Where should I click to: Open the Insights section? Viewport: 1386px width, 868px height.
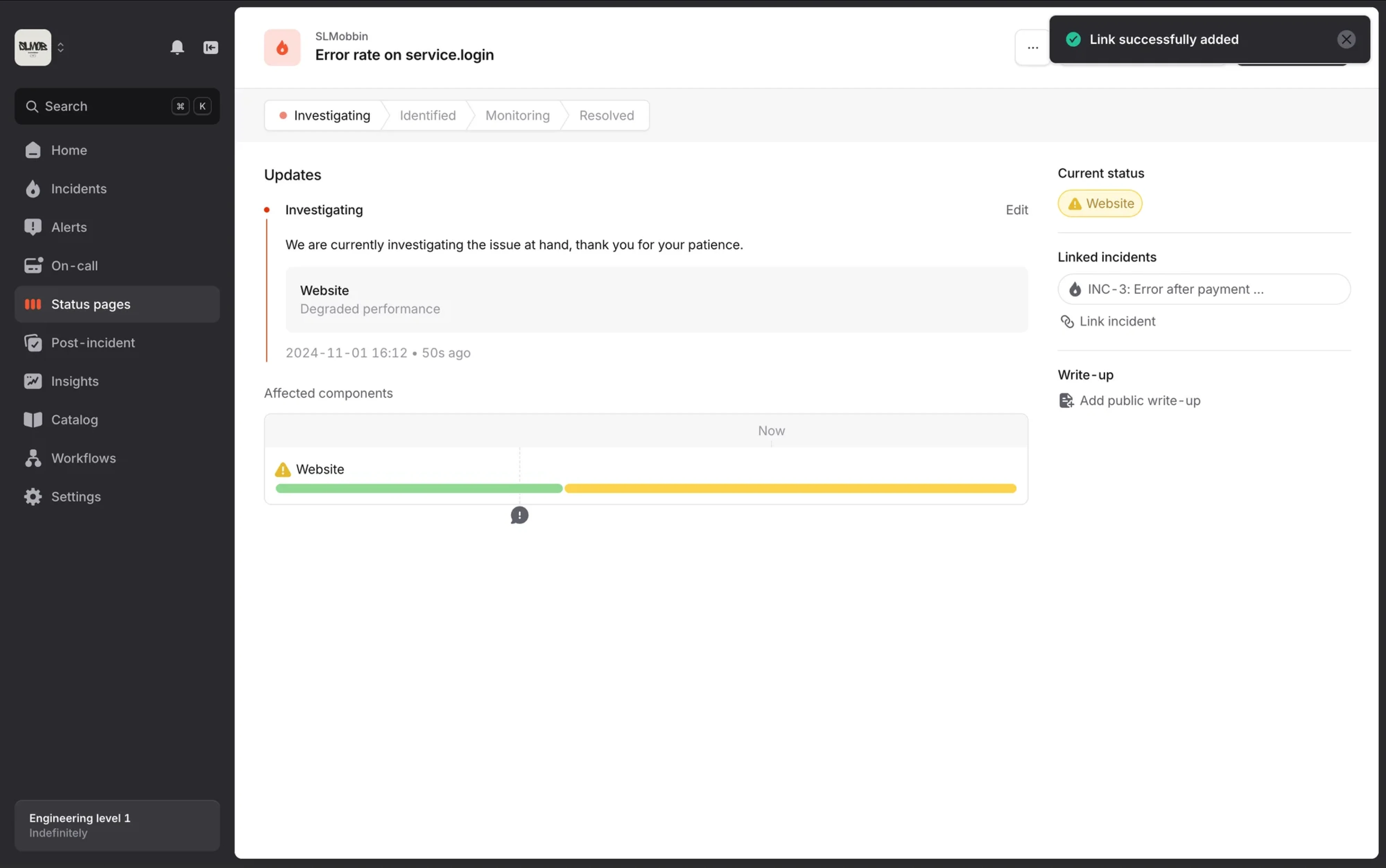click(x=75, y=381)
